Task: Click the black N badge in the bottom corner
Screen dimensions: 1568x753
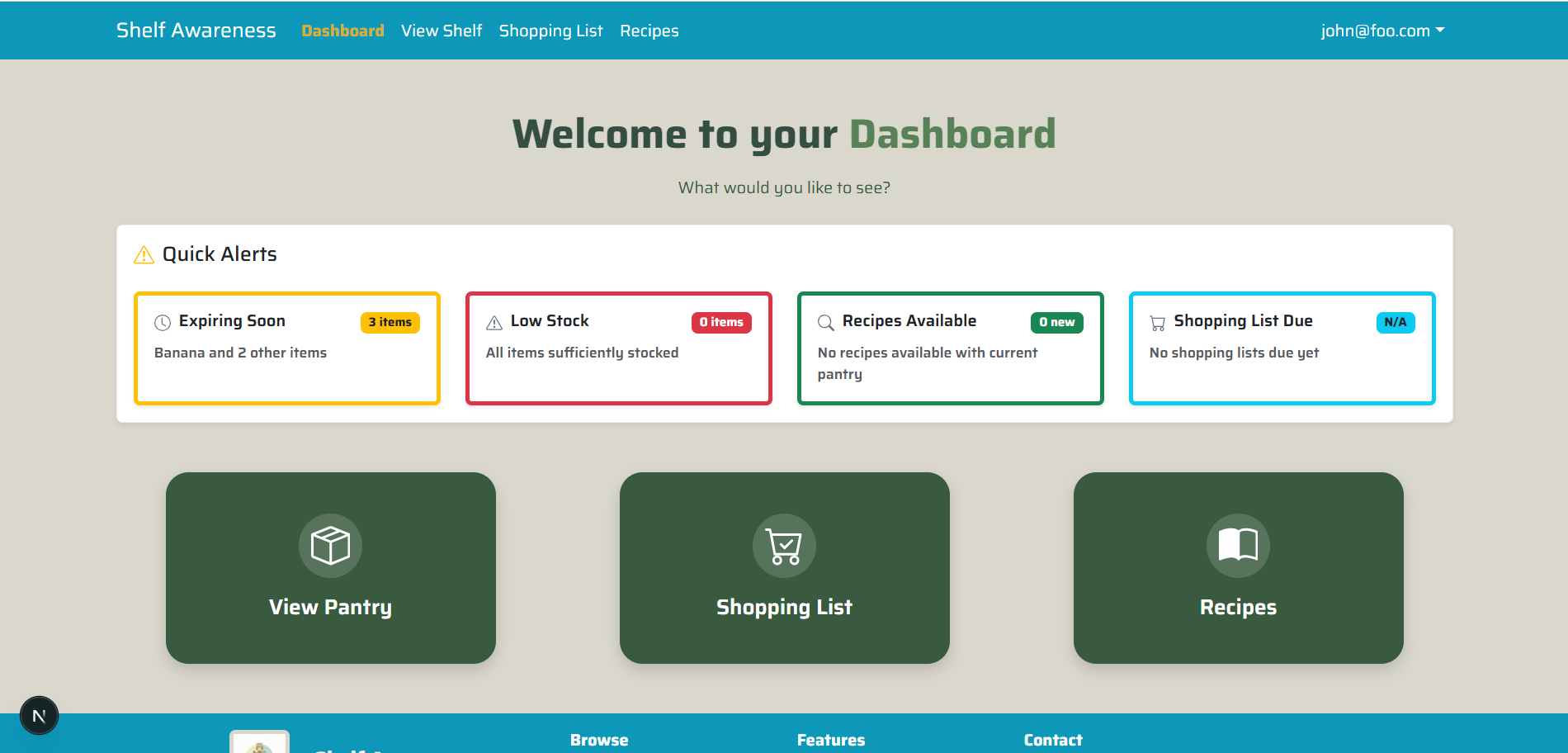Action: (x=39, y=715)
